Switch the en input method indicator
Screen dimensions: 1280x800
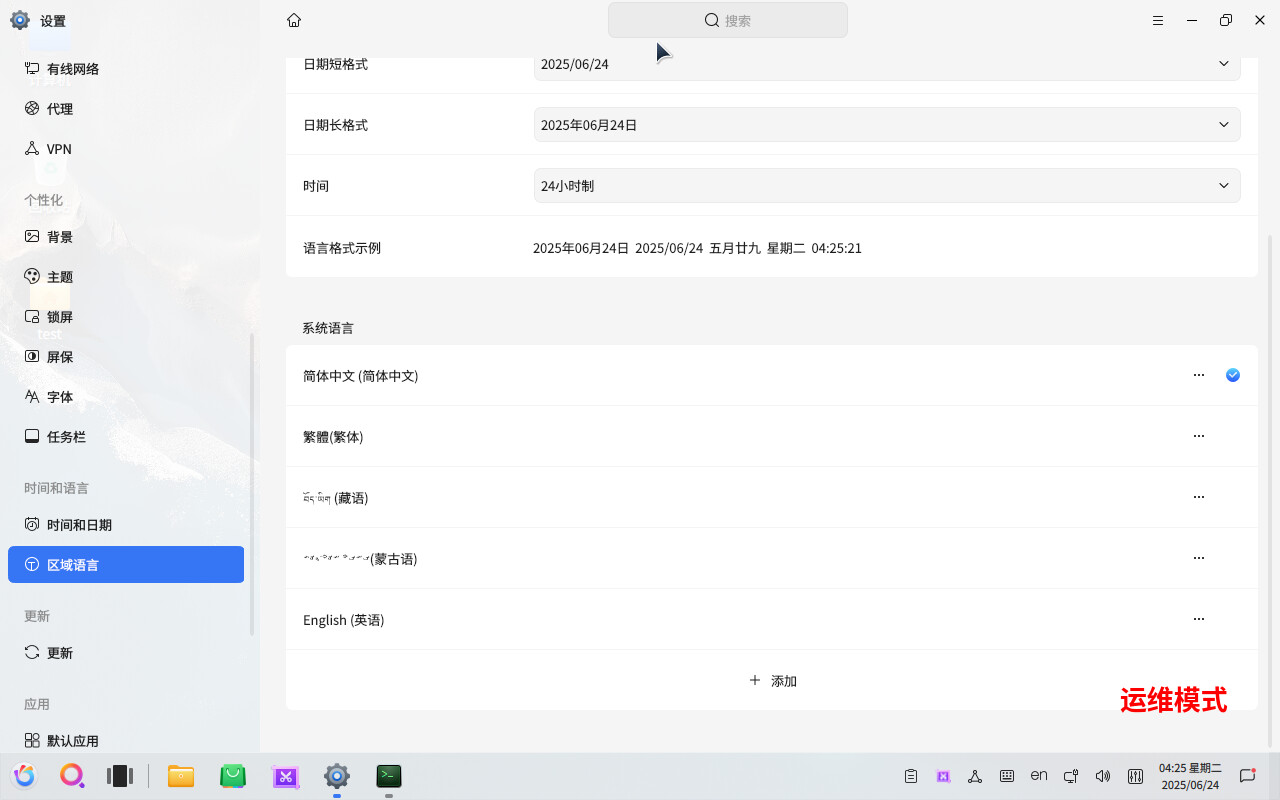1039,775
